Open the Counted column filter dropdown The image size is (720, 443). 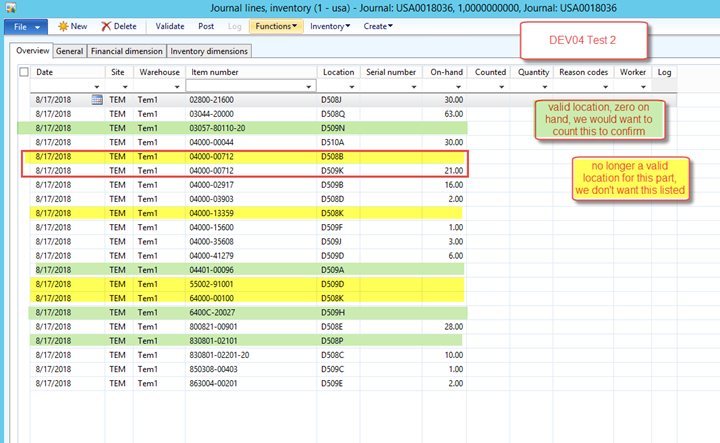(501, 87)
